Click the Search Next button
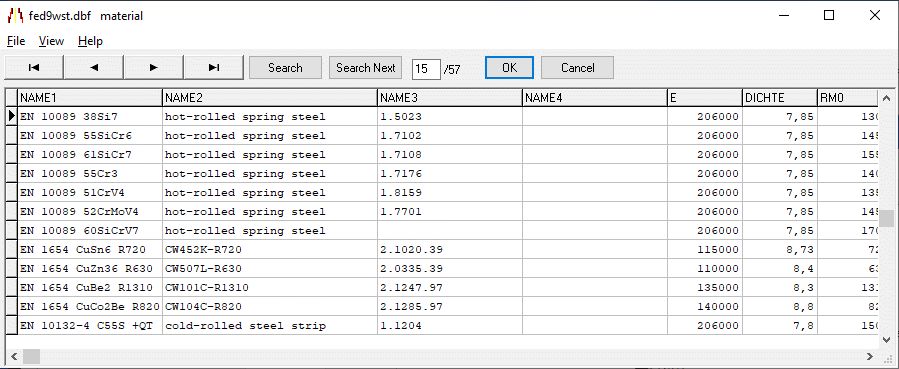Screen dimensions: 899x369 click(366, 68)
